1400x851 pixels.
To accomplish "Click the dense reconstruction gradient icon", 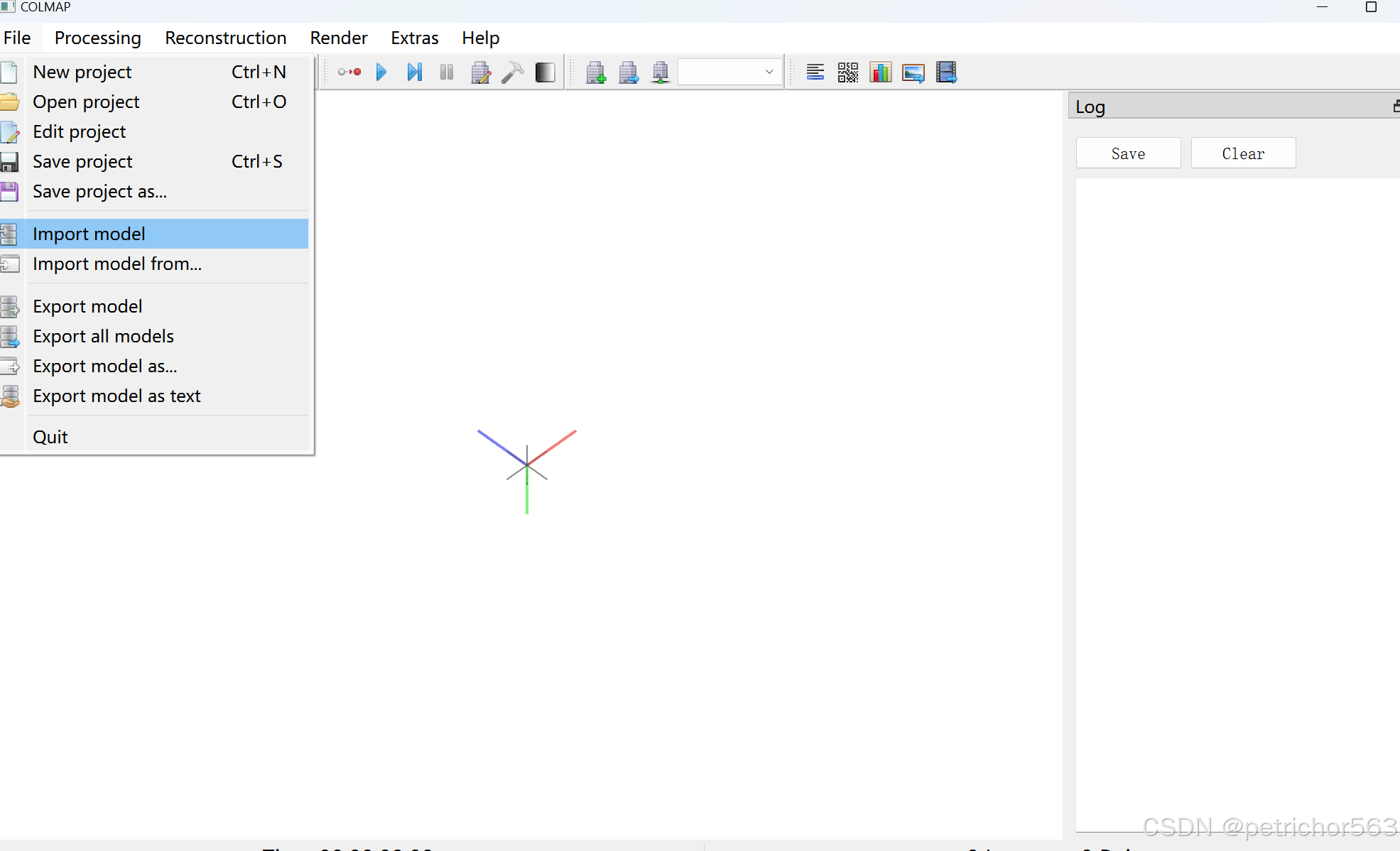I will point(545,72).
